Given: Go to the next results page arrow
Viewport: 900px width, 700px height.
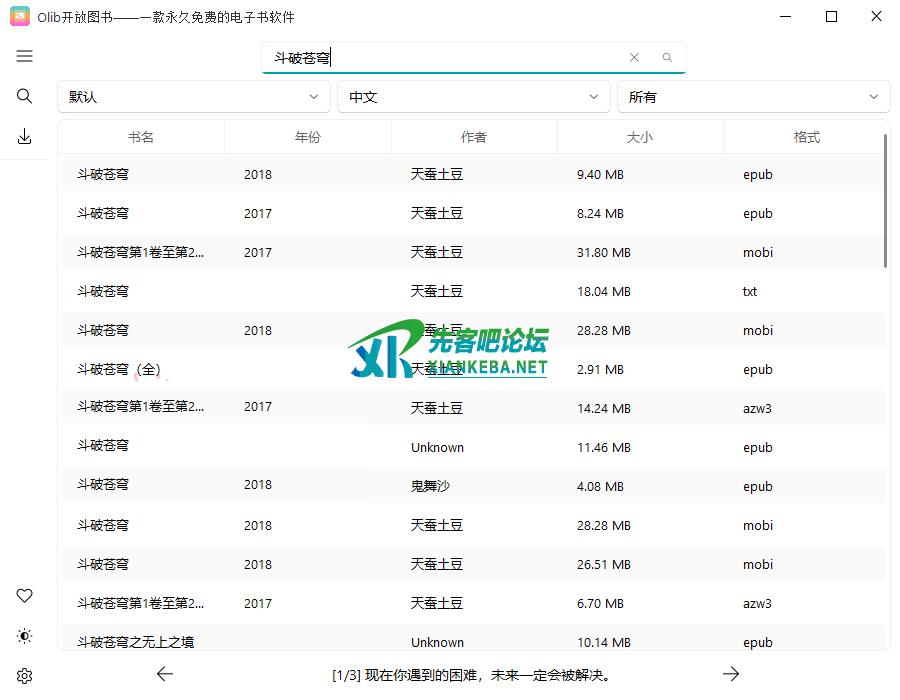Looking at the screenshot, I should (731, 674).
